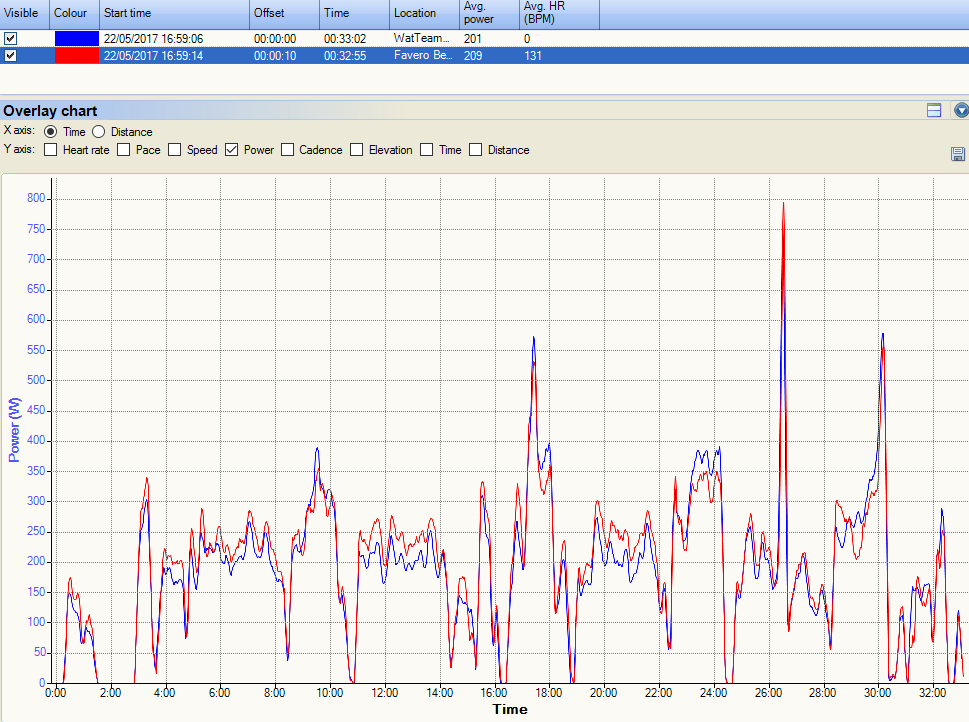The height and width of the screenshot is (722, 969).
Task: Select the Time radio button for X axis
Action: pyautogui.click(x=51, y=132)
